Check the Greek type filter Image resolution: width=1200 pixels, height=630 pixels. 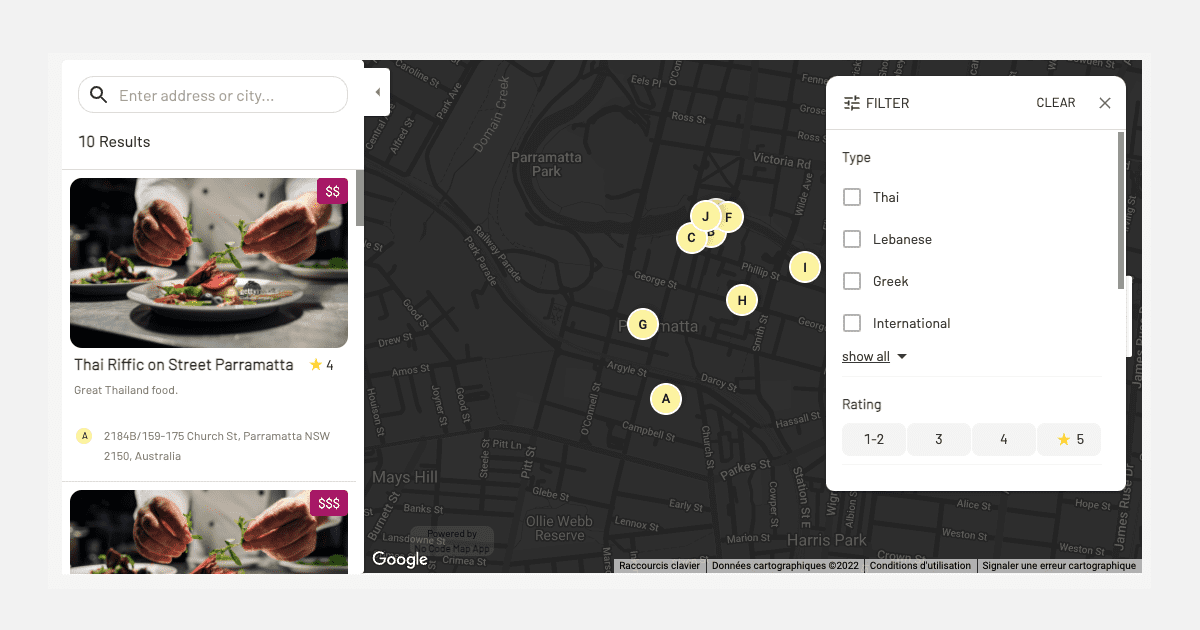tap(852, 281)
